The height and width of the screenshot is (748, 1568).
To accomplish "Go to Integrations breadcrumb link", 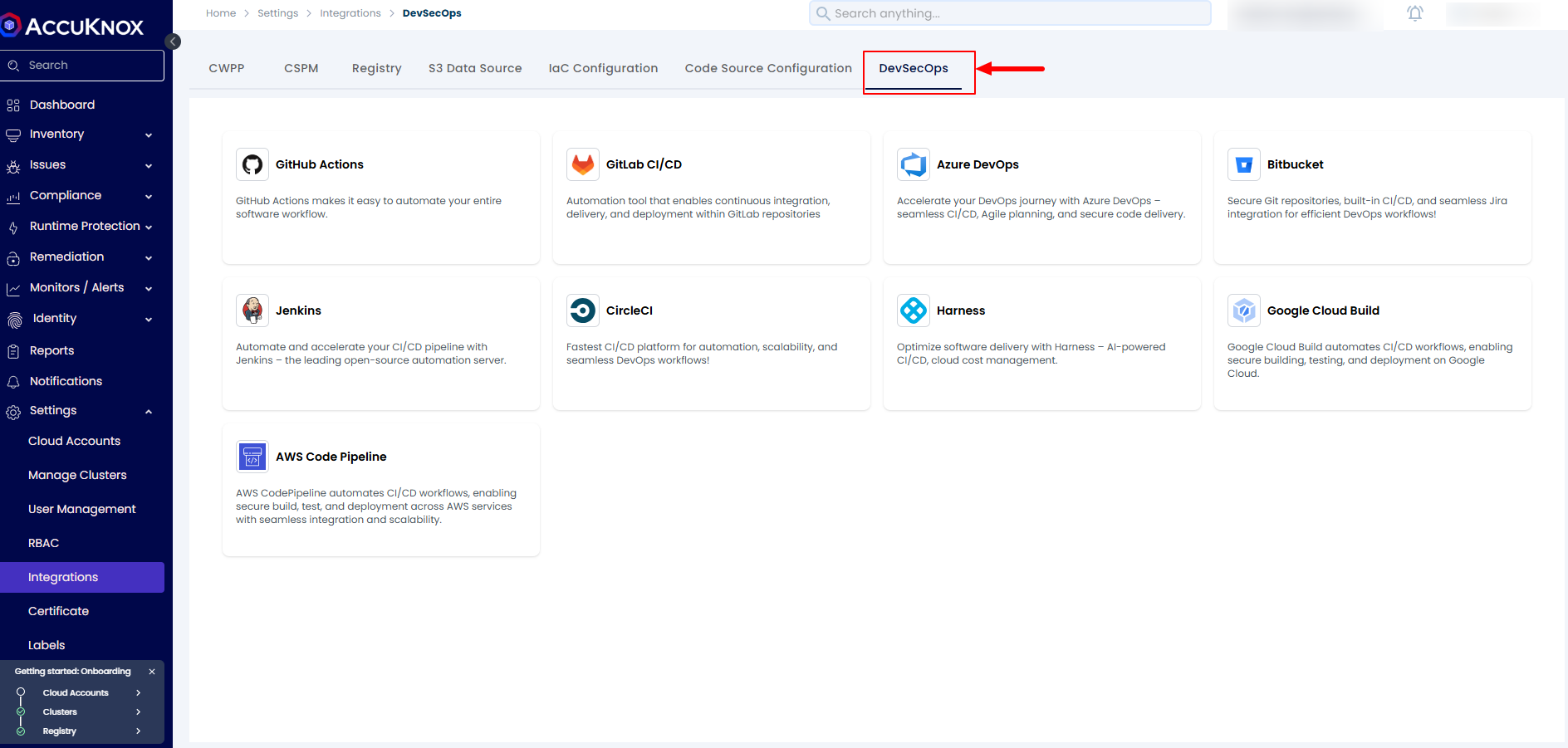I will click(350, 13).
